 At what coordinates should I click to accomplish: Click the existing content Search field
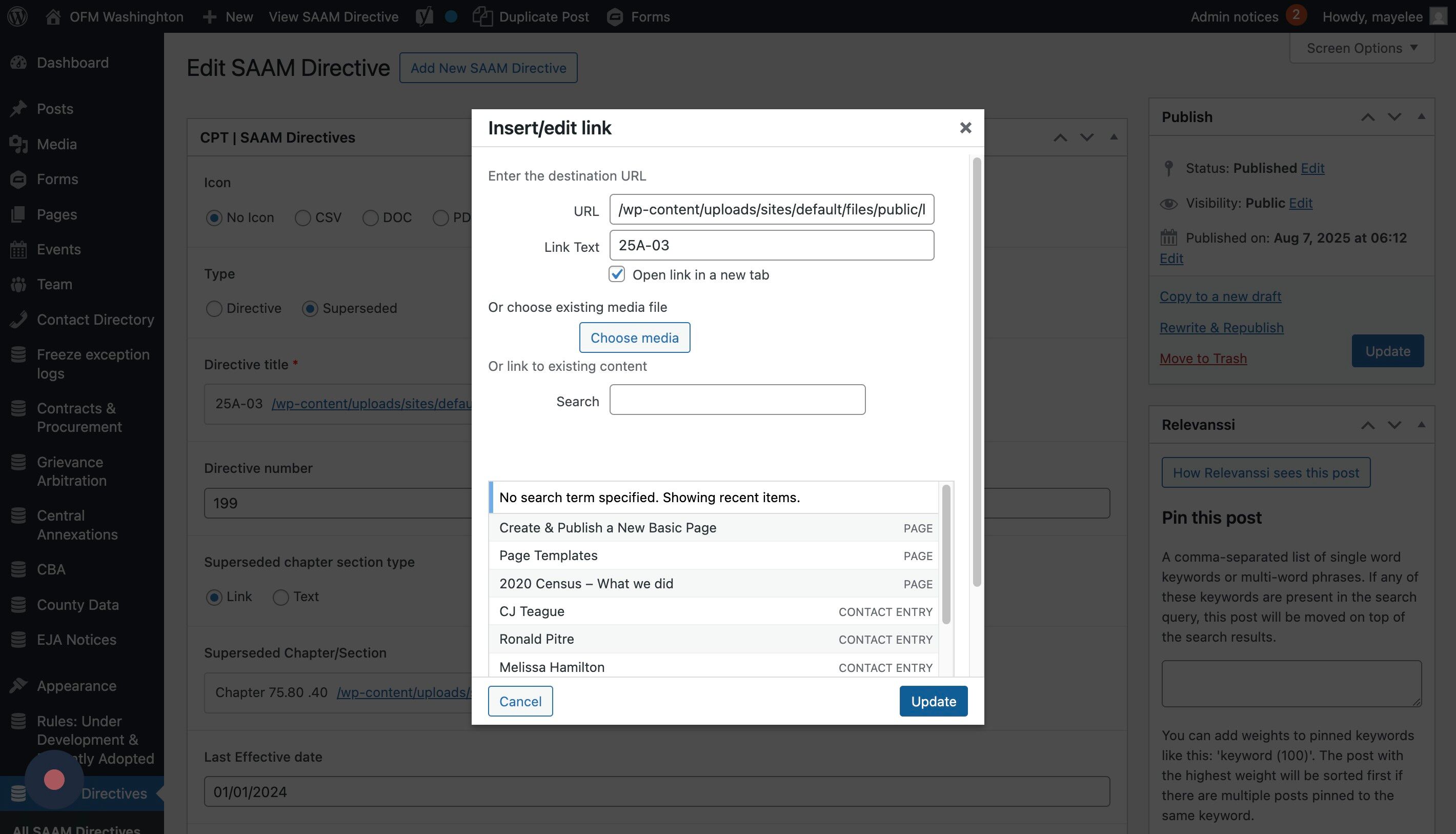coord(737,400)
